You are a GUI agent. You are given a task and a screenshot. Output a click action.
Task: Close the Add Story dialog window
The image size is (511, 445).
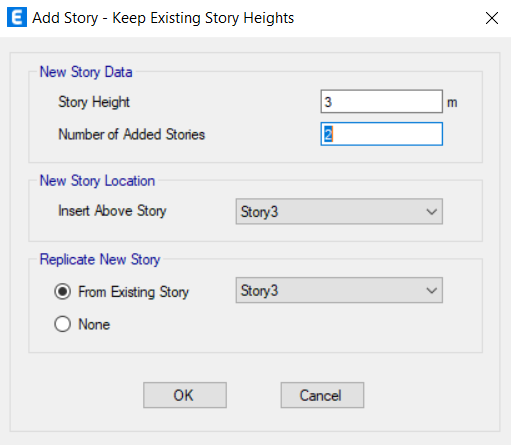[x=492, y=18]
